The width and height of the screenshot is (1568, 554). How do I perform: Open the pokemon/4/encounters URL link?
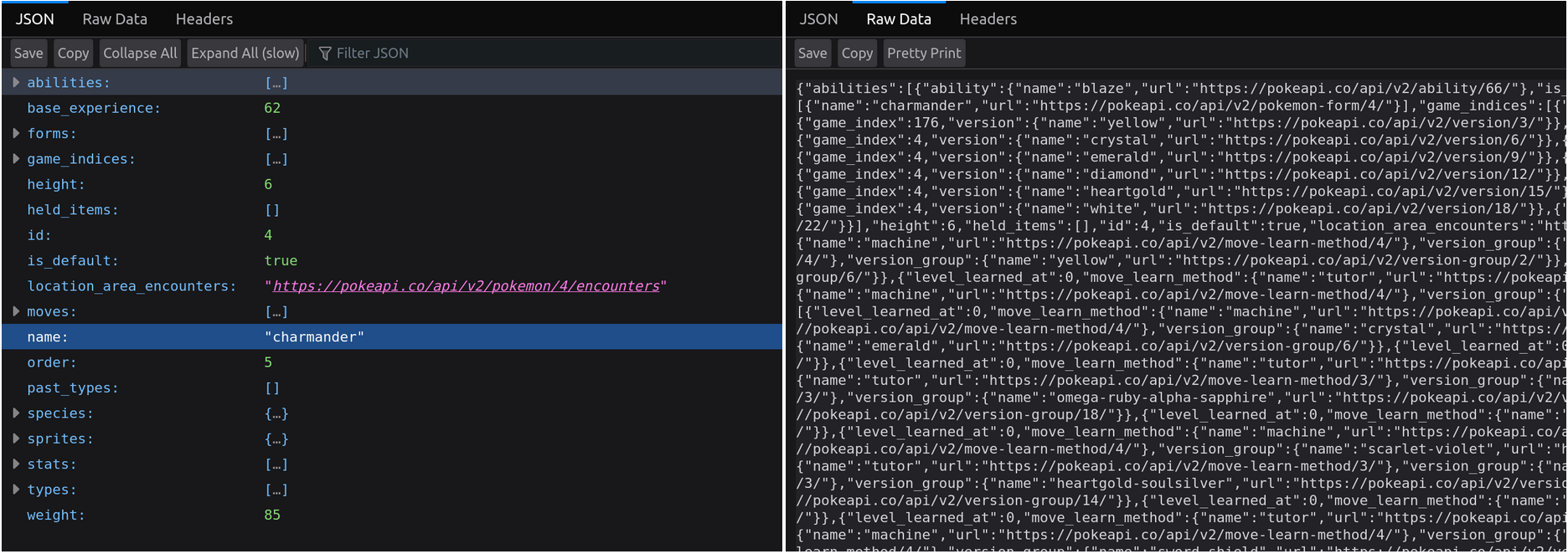pyautogui.click(x=466, y=286)
